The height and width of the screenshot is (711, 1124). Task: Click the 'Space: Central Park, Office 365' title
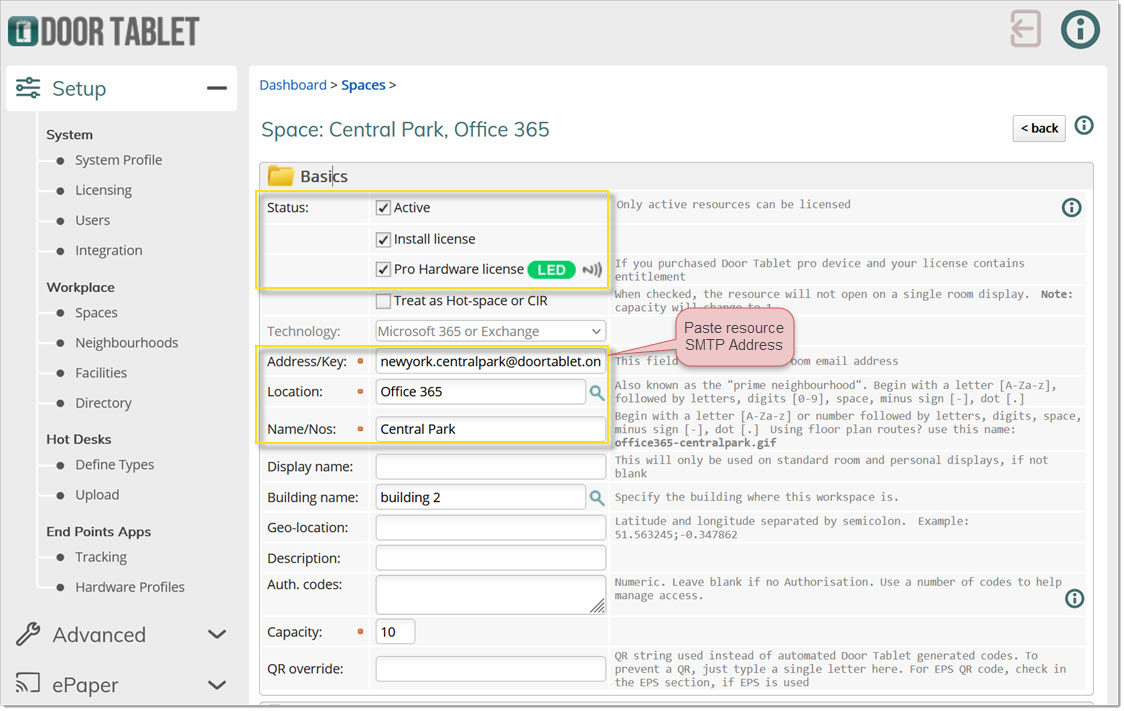click(x=405, y=130)
